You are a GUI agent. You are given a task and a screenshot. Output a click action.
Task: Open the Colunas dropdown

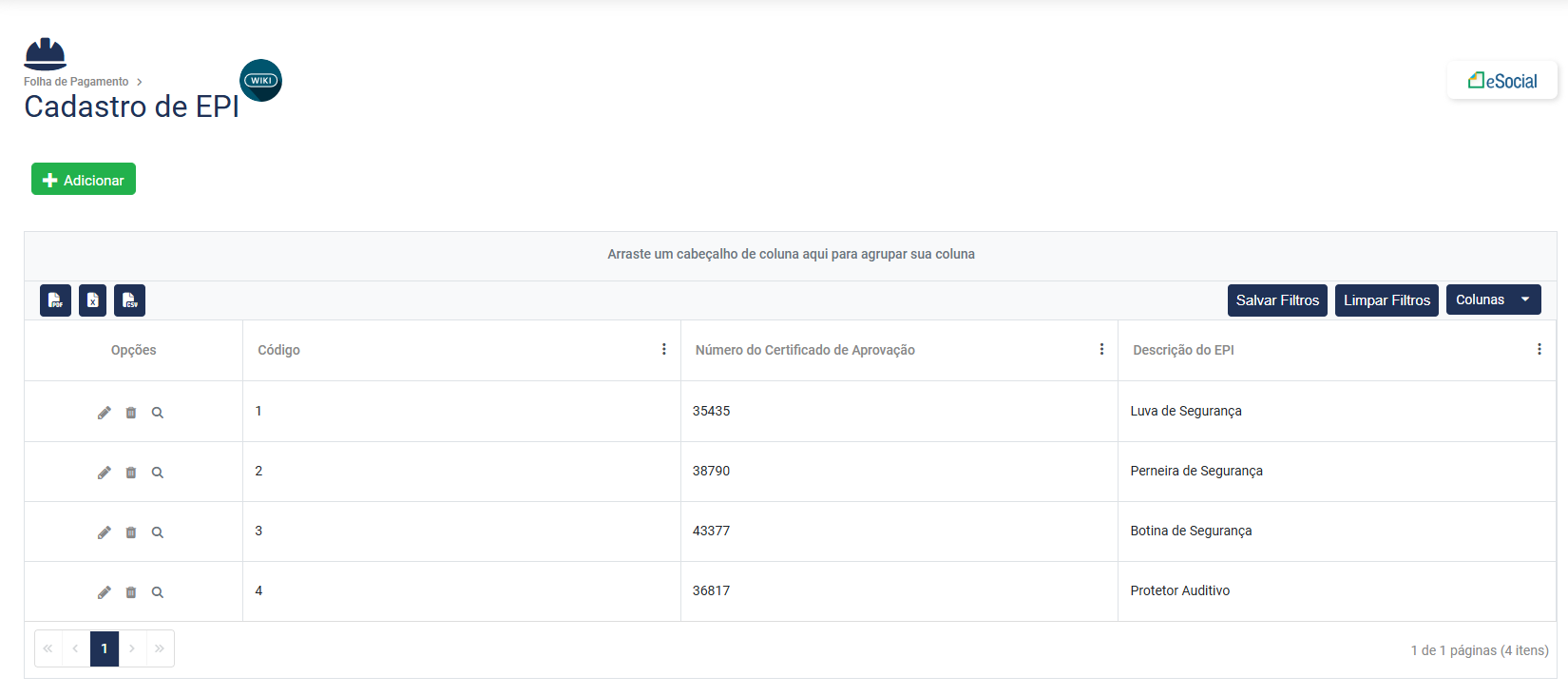[x=1493, y=300]
